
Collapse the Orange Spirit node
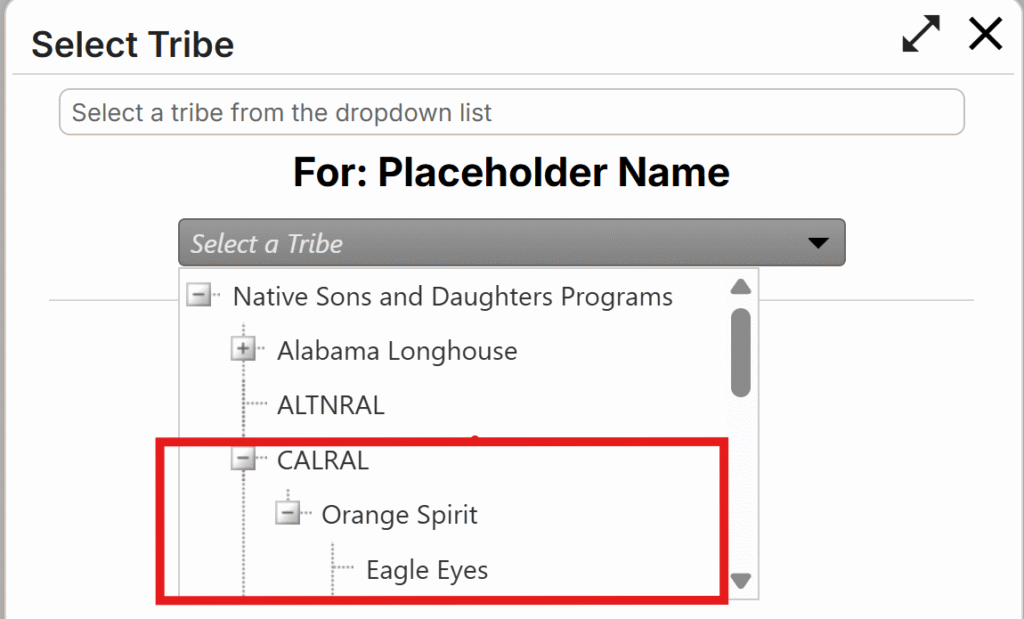click(x=288, y=514)
